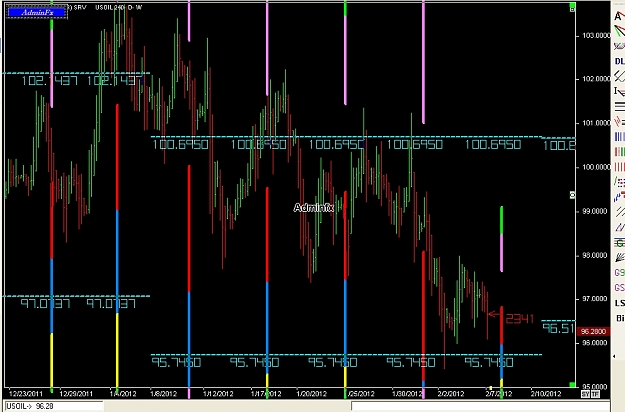Select the green slash dotted lines tool
Viewport: 625px width, 412px height.
coord(619,182)
